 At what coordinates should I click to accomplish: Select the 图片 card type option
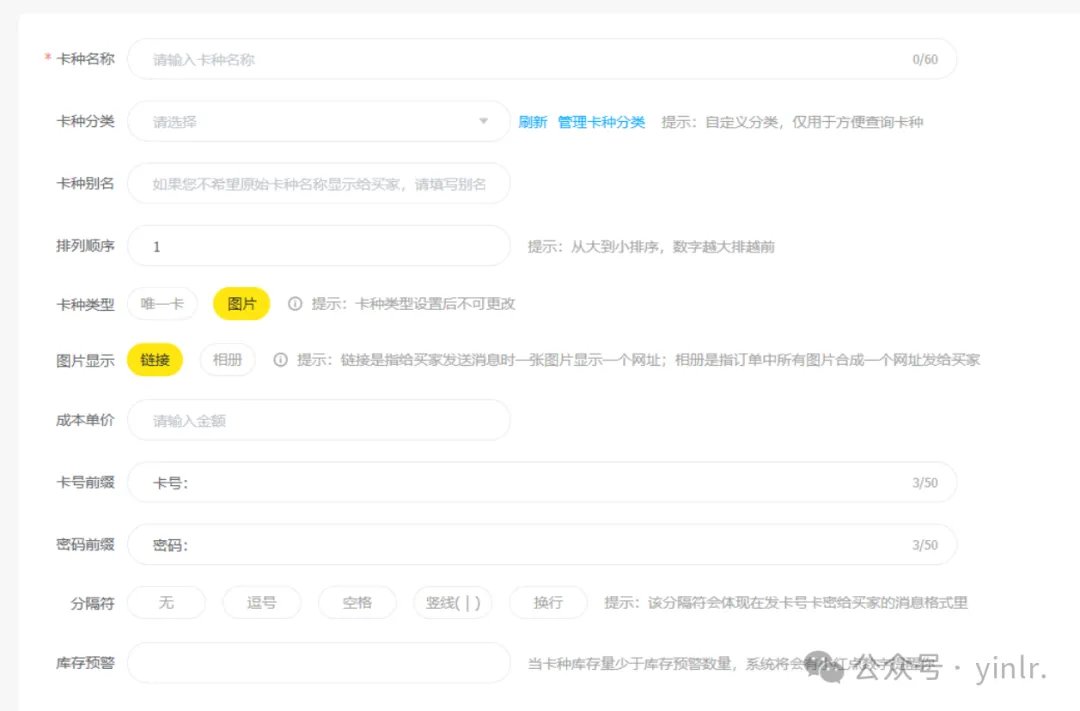tap(241, 304)
